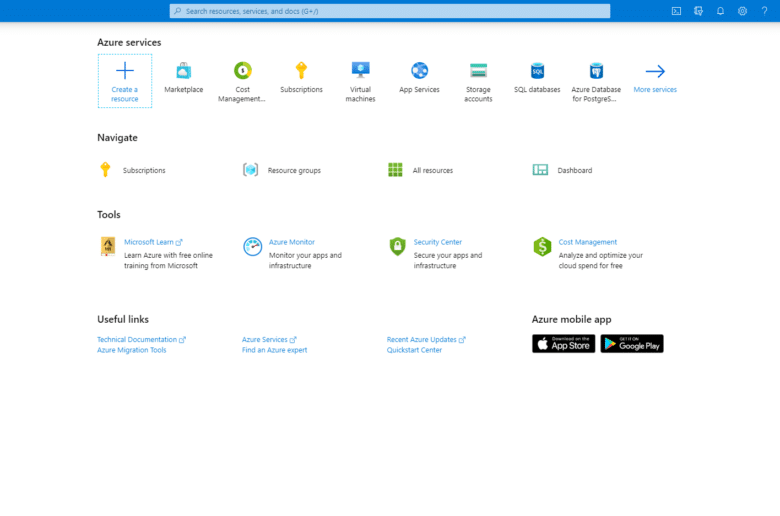Click the Cost Management dollar hexagon icon

pos(542,246)
